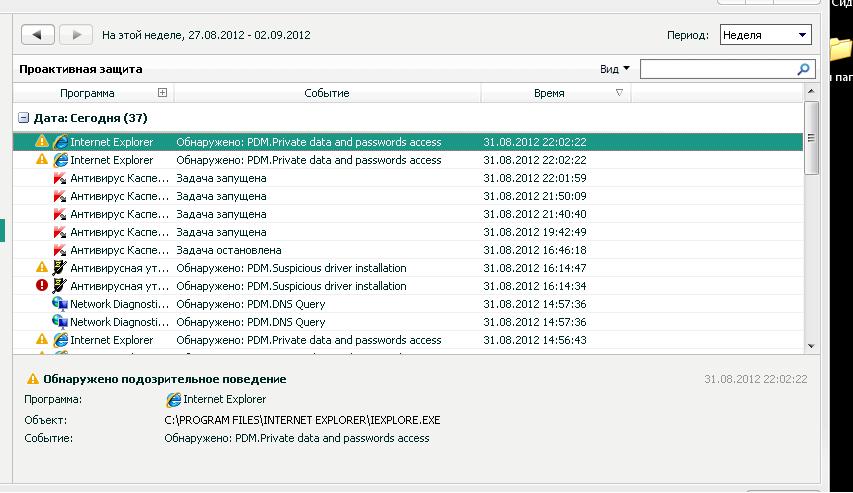Select the Задача остановлена event text
This screenshot has width=853, height=493.
(x=228, y=250)
